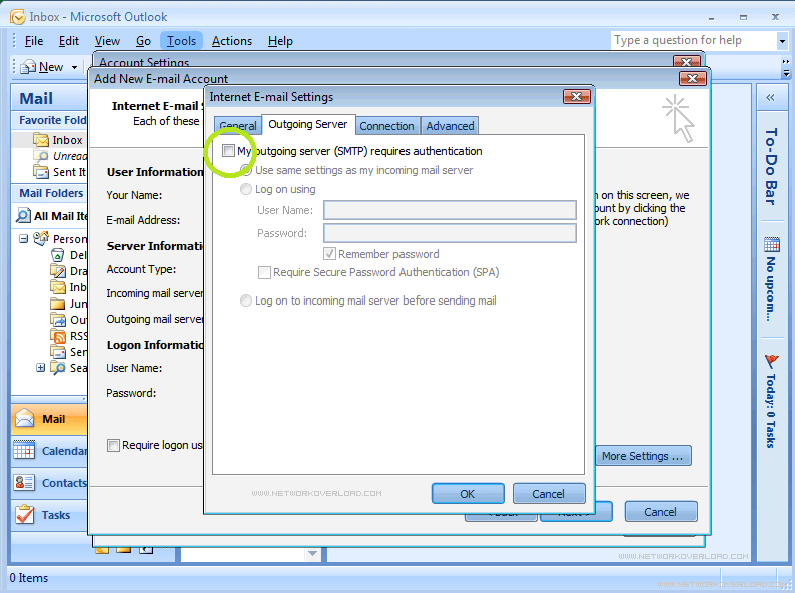Image resolution: width=795 pixels, height=593 pixels.
Task: Select the Inbox folder icon in Favorites
Action: pos(41,140)
